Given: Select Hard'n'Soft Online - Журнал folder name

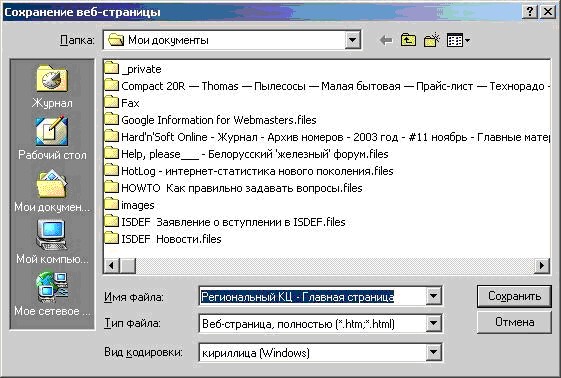Looking at the screenshot, I should (x=336, y=137).
